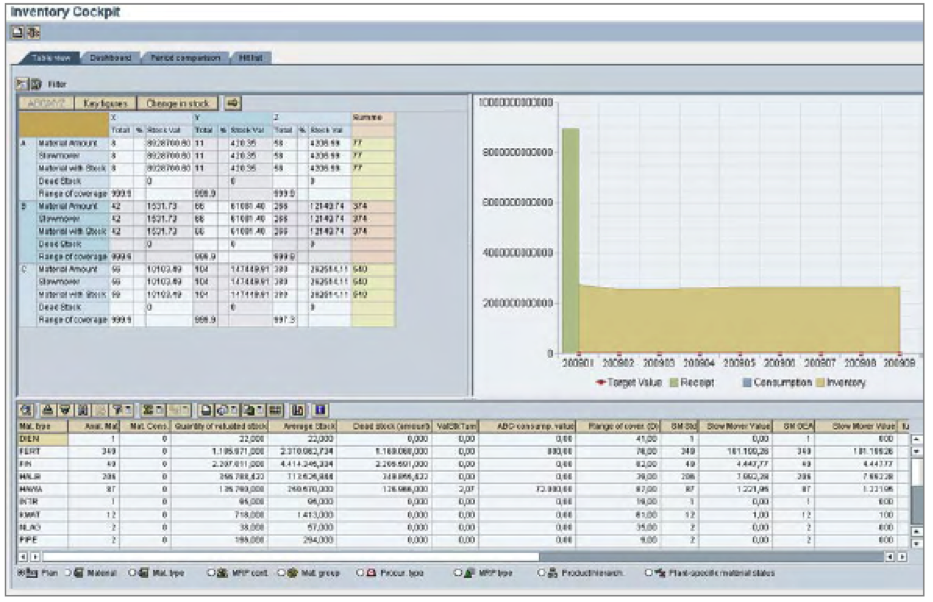Click the Procur. type icon beside its radio option
Image resolution: width=933 pixels, height=602 pixels.
click(371, 573)
